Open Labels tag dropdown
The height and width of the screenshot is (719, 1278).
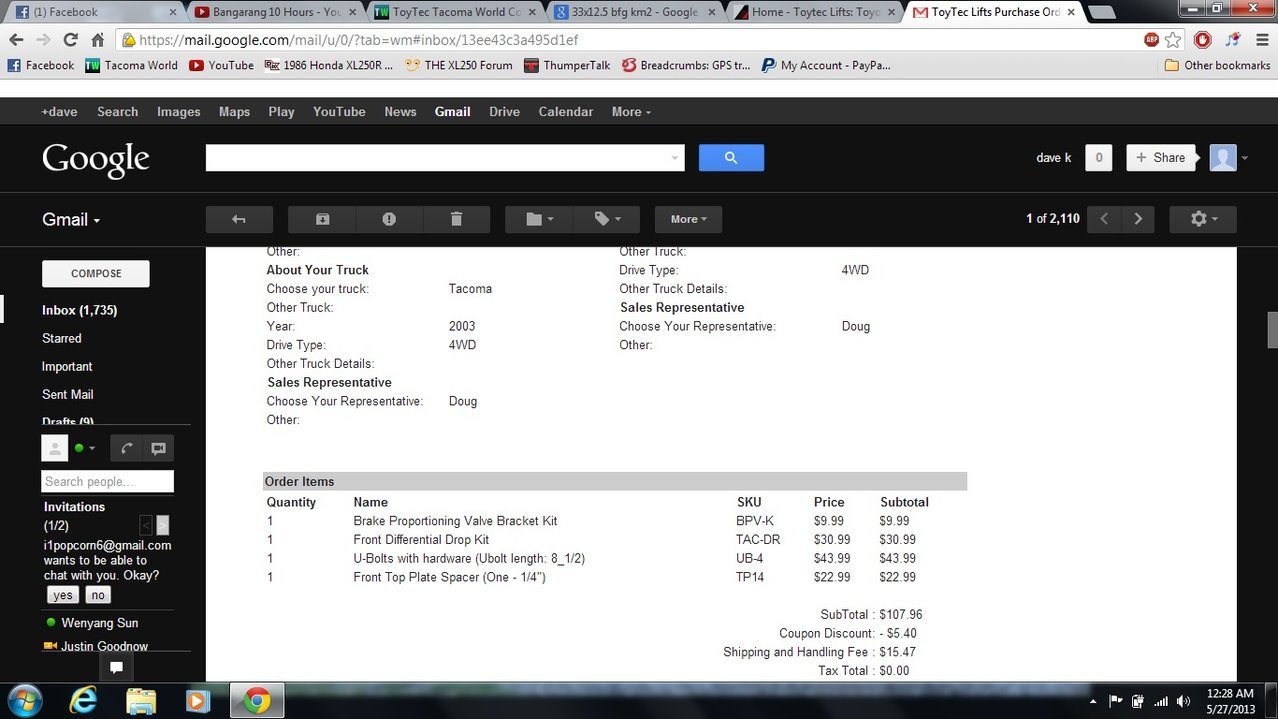point(606,219)
